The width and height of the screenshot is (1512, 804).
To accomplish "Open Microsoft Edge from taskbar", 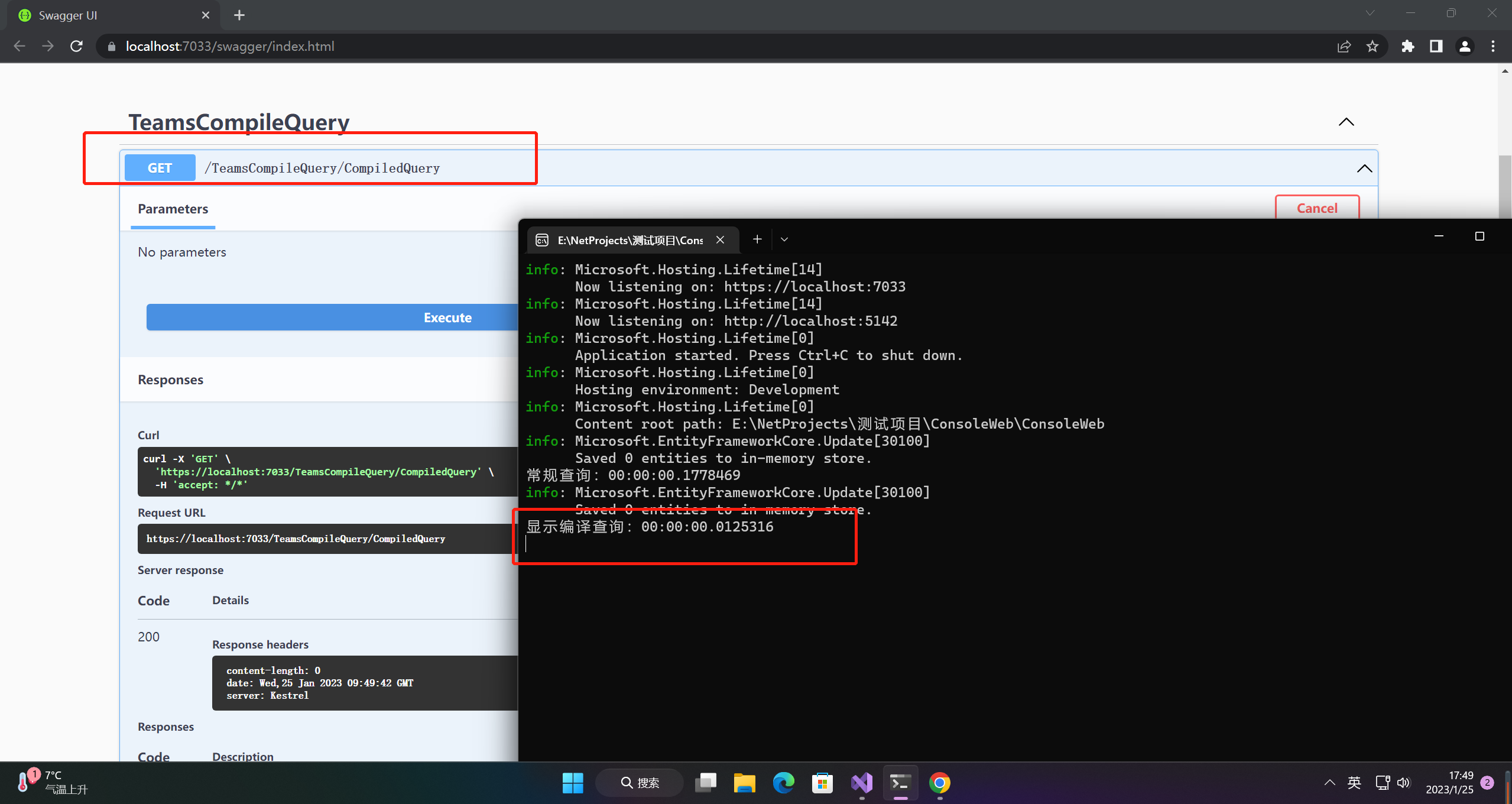I will (783, 783).
